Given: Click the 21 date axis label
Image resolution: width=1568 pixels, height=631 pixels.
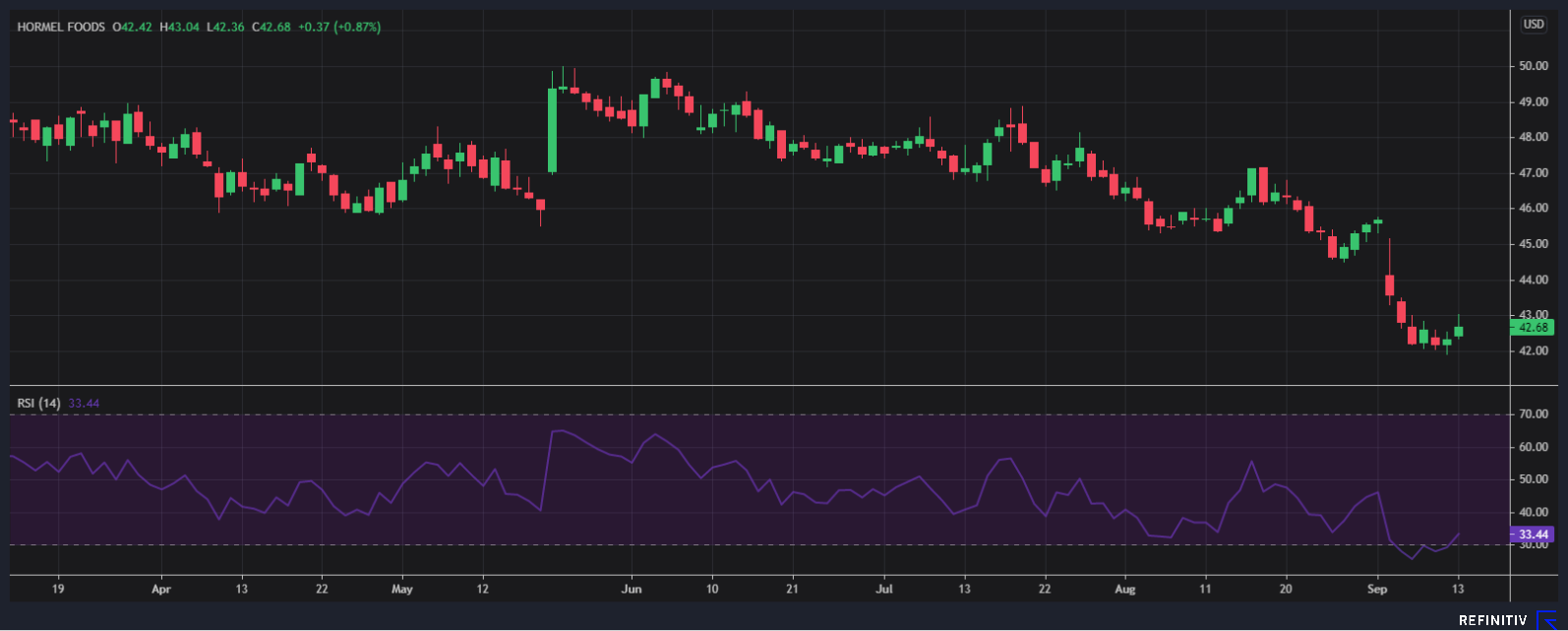Looking at the screenshot, I should (793, 589).
